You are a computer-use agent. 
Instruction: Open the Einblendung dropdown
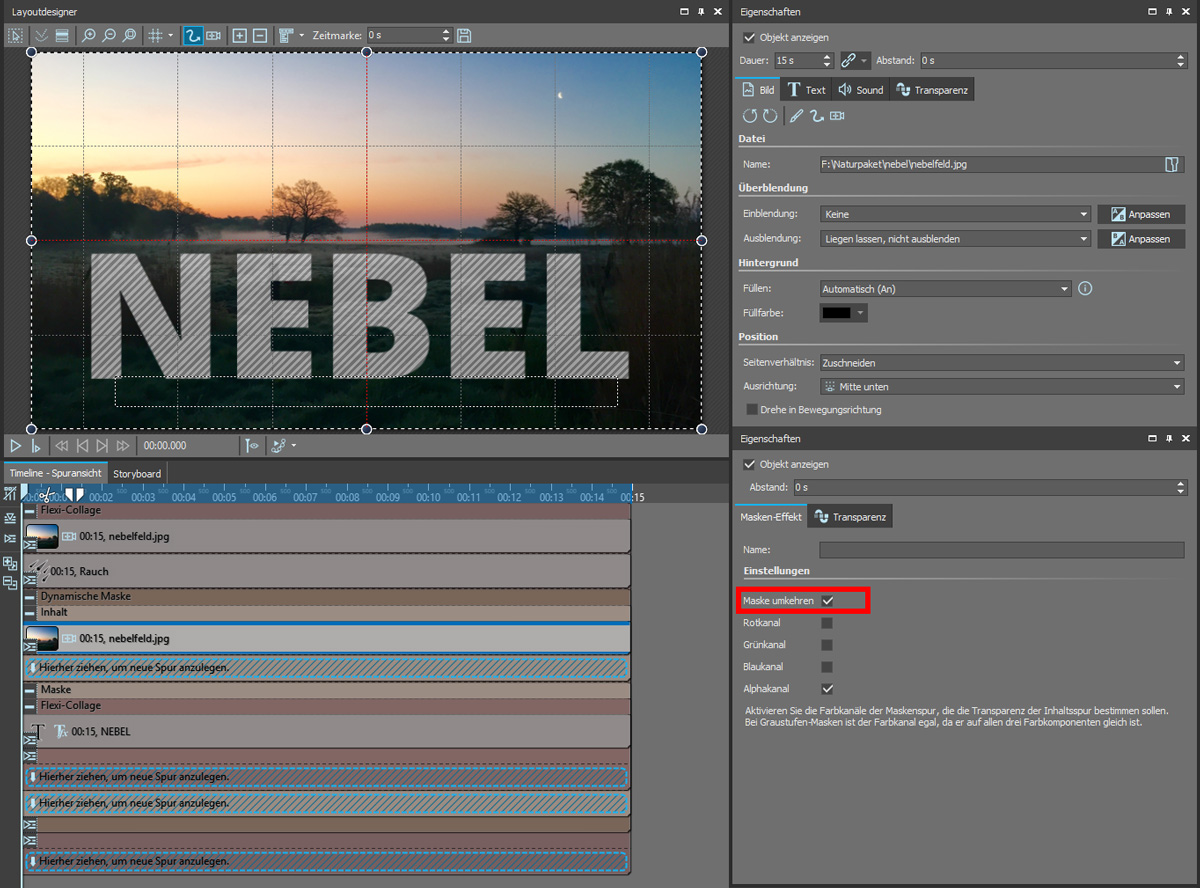tap(954, 214)
